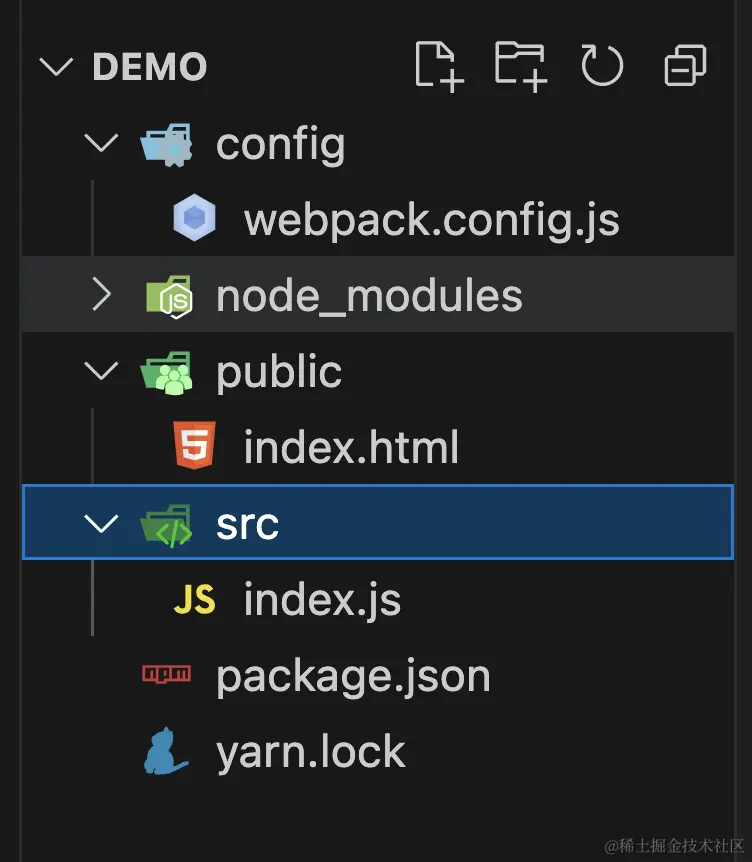Click the New File icon
This screenshot has width=752, height=862.
point(439,68)
